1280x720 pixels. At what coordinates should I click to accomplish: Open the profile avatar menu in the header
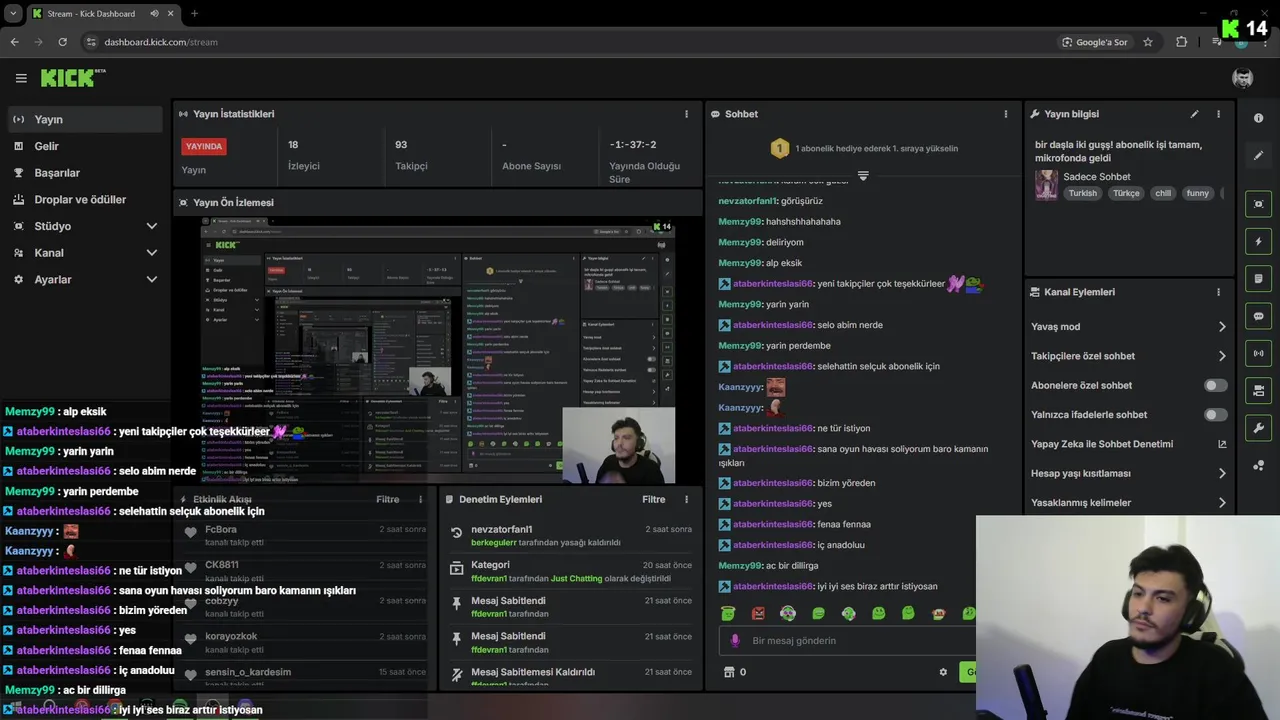1243,78
